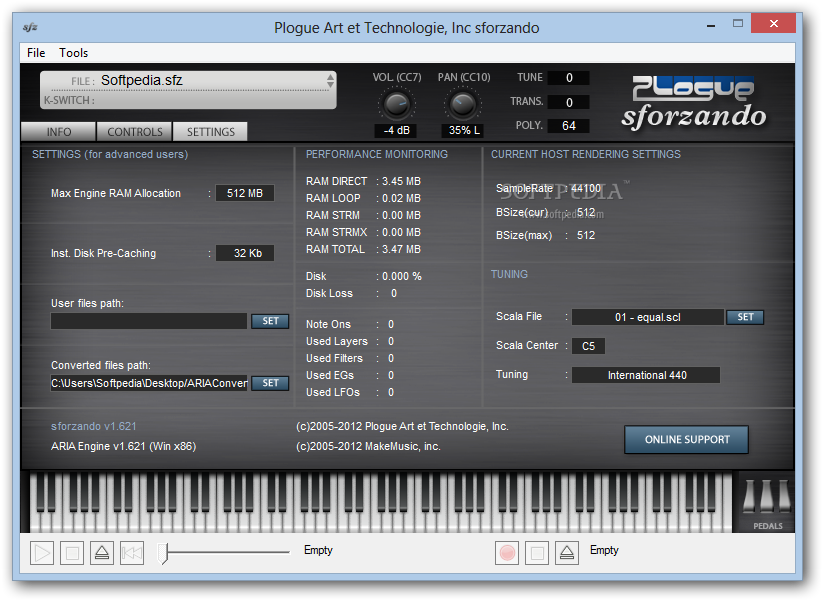
Task: Click the POLY. value field showing 64
Action: (x=568, y=126)
